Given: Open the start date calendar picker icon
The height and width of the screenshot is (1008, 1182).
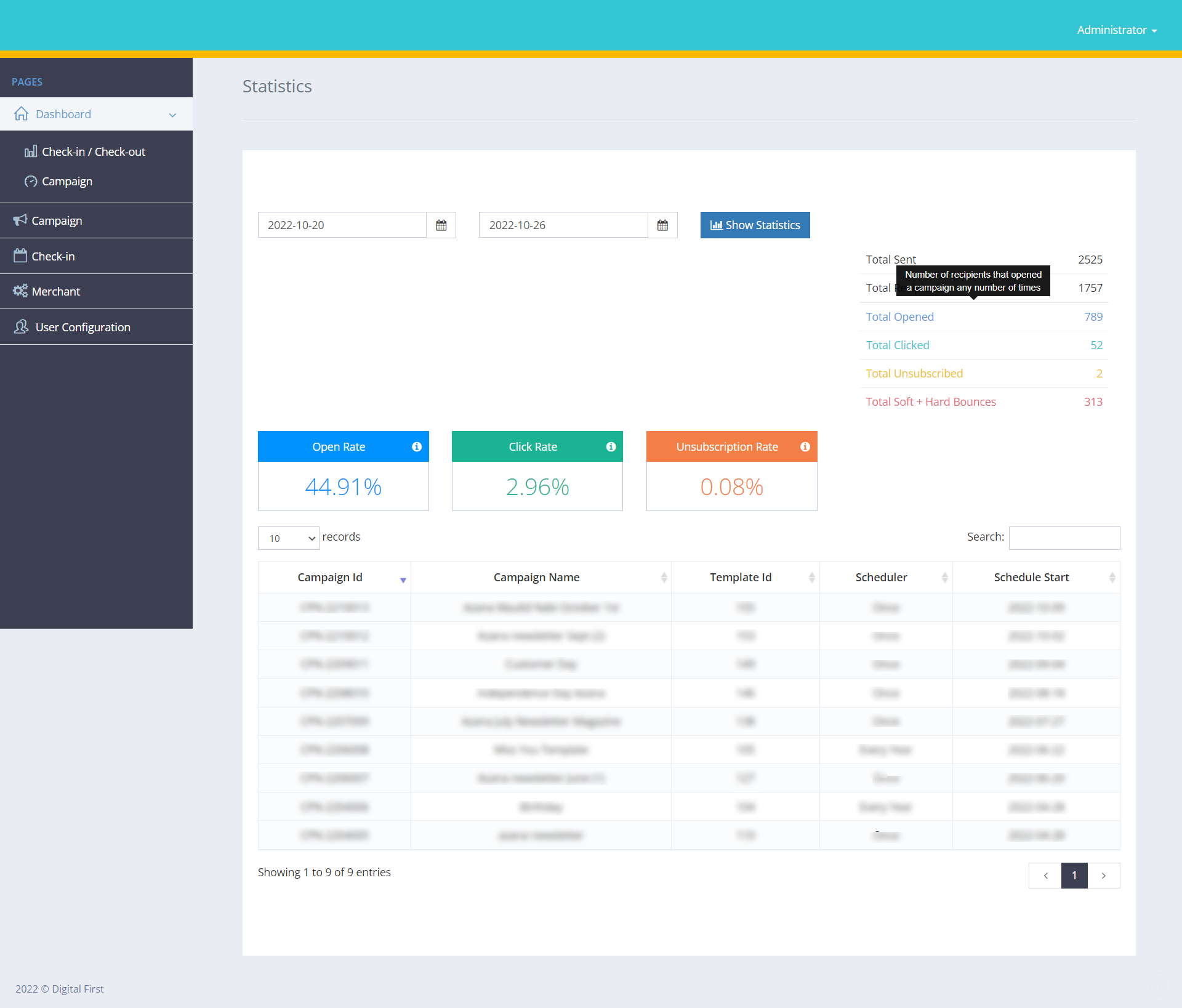Looking at the screenshot, I should tap(441, 225).
